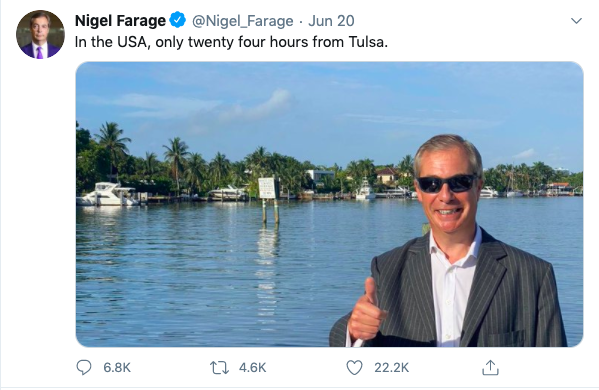Click the 4.6K retweets count
Image resolution: width=599 pixels, height=390 pixels.
(252, 367)
